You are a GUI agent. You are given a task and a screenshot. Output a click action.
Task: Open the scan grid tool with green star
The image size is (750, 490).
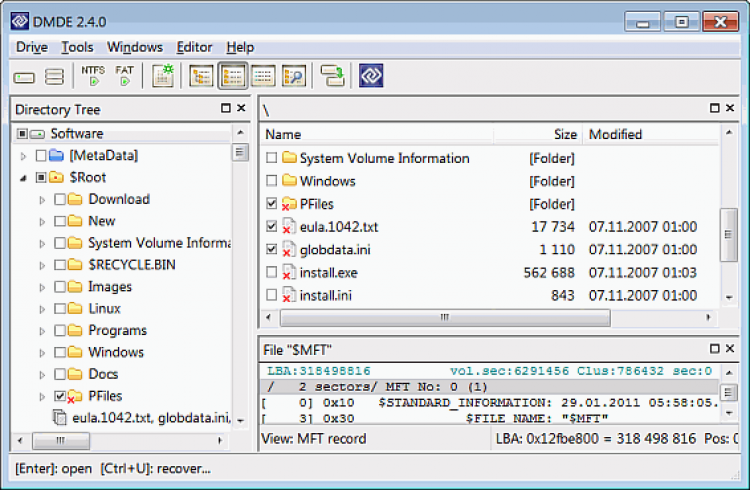pyautogui.click(x=163, y=76)
